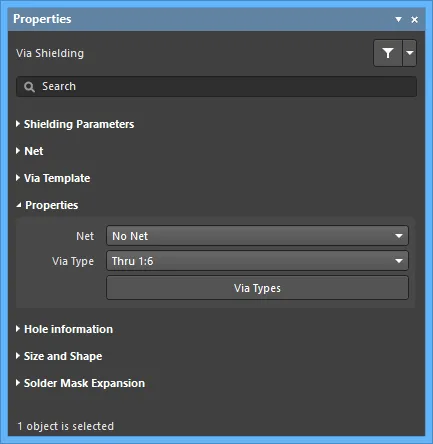Expand the Size and Shape section
This screenshot has width=433, height=444.
click(59, 356)
